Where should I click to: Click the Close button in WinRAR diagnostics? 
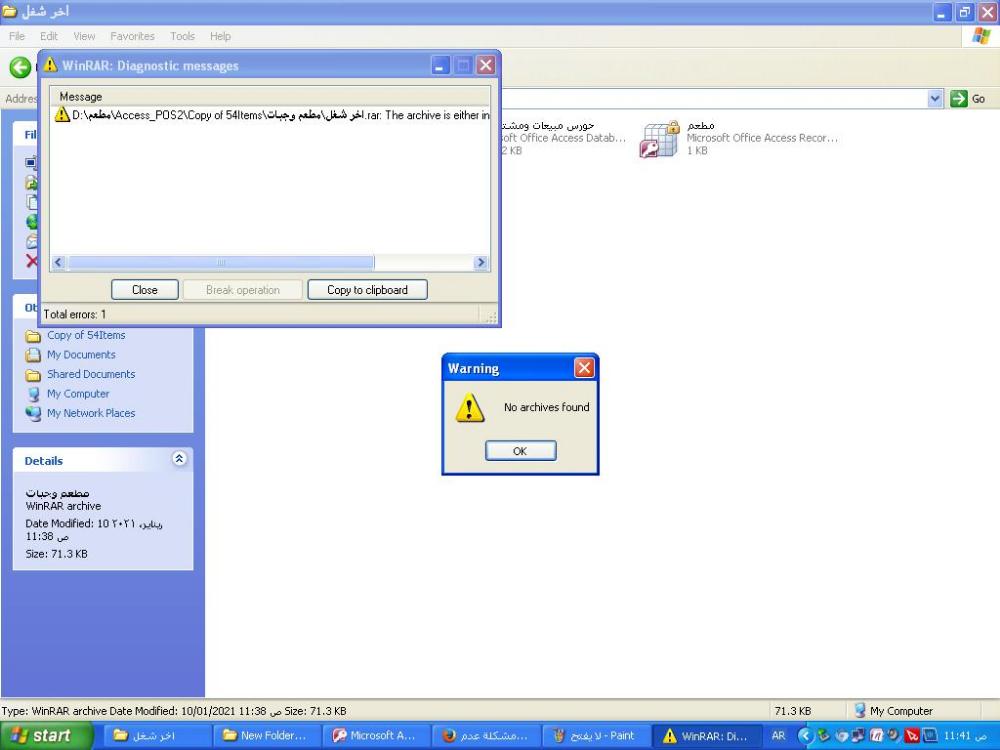(x=145, y=290)
